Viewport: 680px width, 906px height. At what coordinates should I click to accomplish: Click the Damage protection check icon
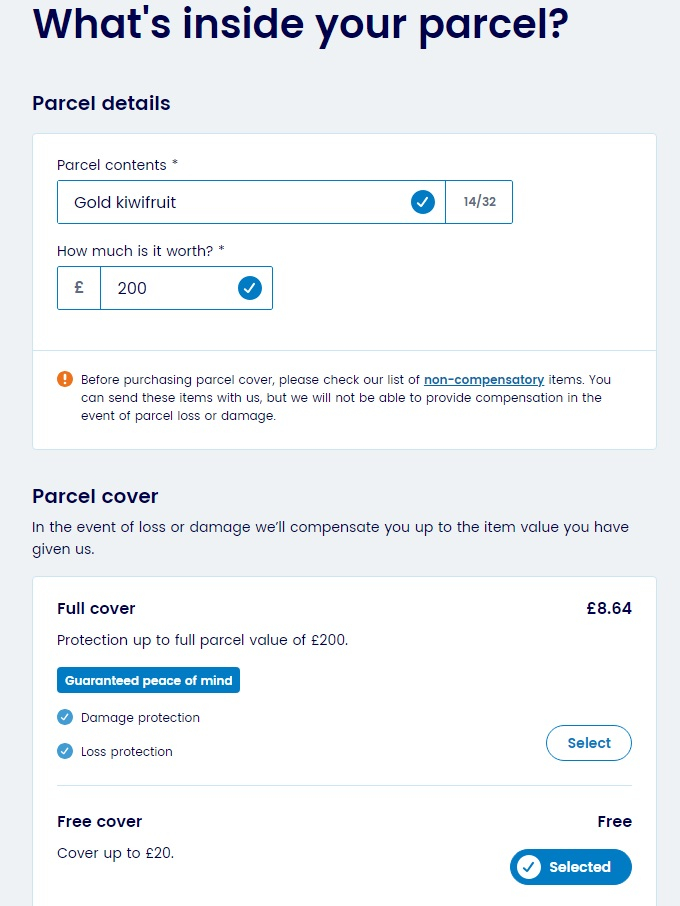tap(65, 717)
